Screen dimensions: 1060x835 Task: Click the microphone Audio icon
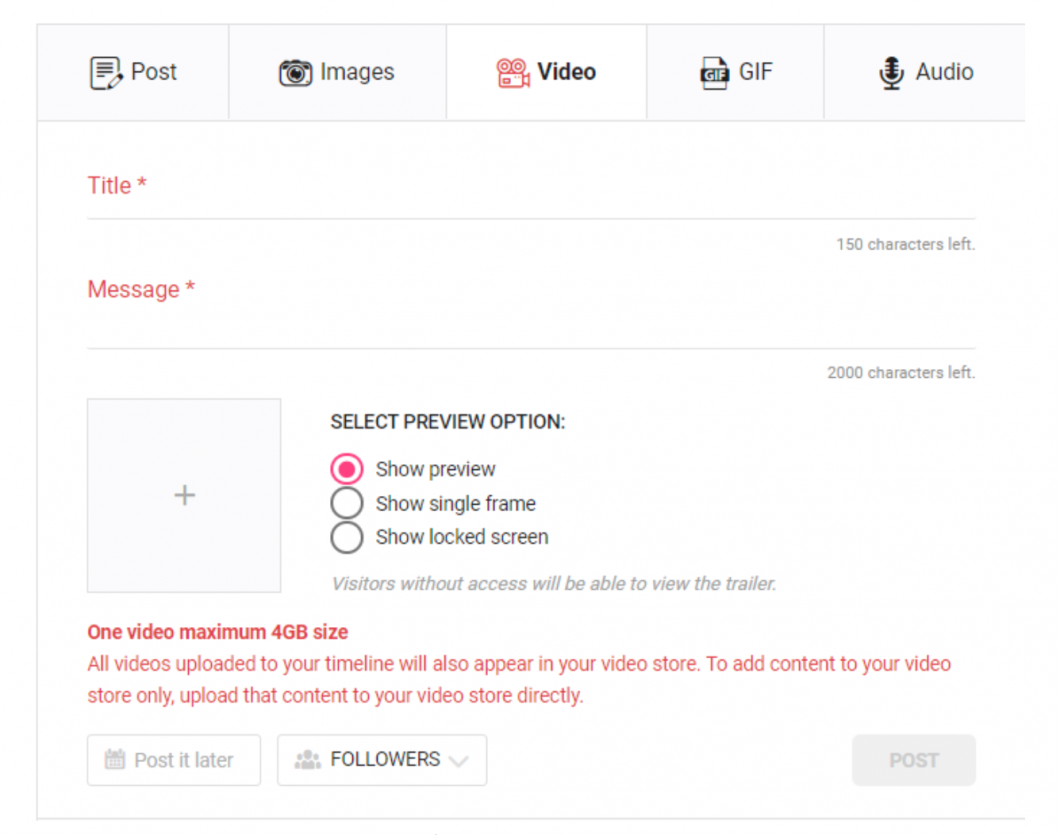(891, 71)
